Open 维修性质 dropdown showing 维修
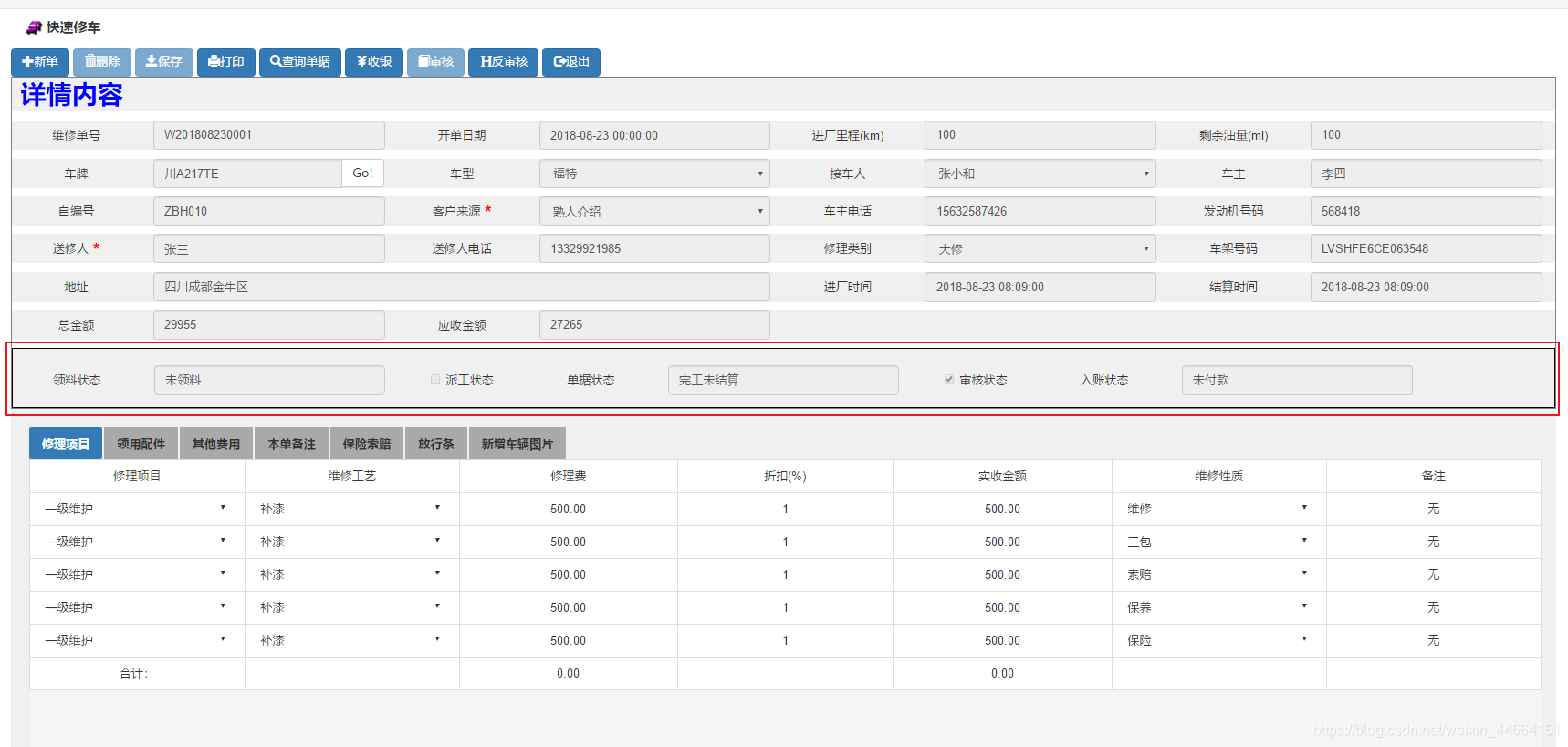Viewport: 1568px width, 747px height. click(x=1218, y=509)
